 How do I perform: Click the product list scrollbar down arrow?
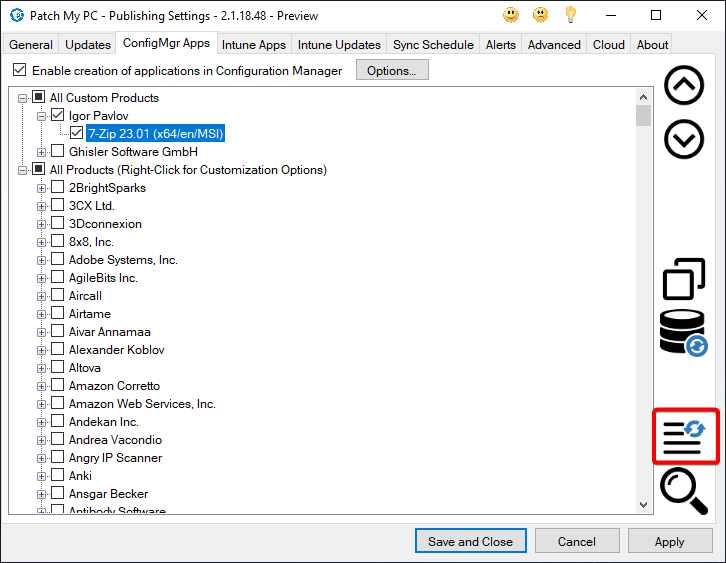coord(644,506)
